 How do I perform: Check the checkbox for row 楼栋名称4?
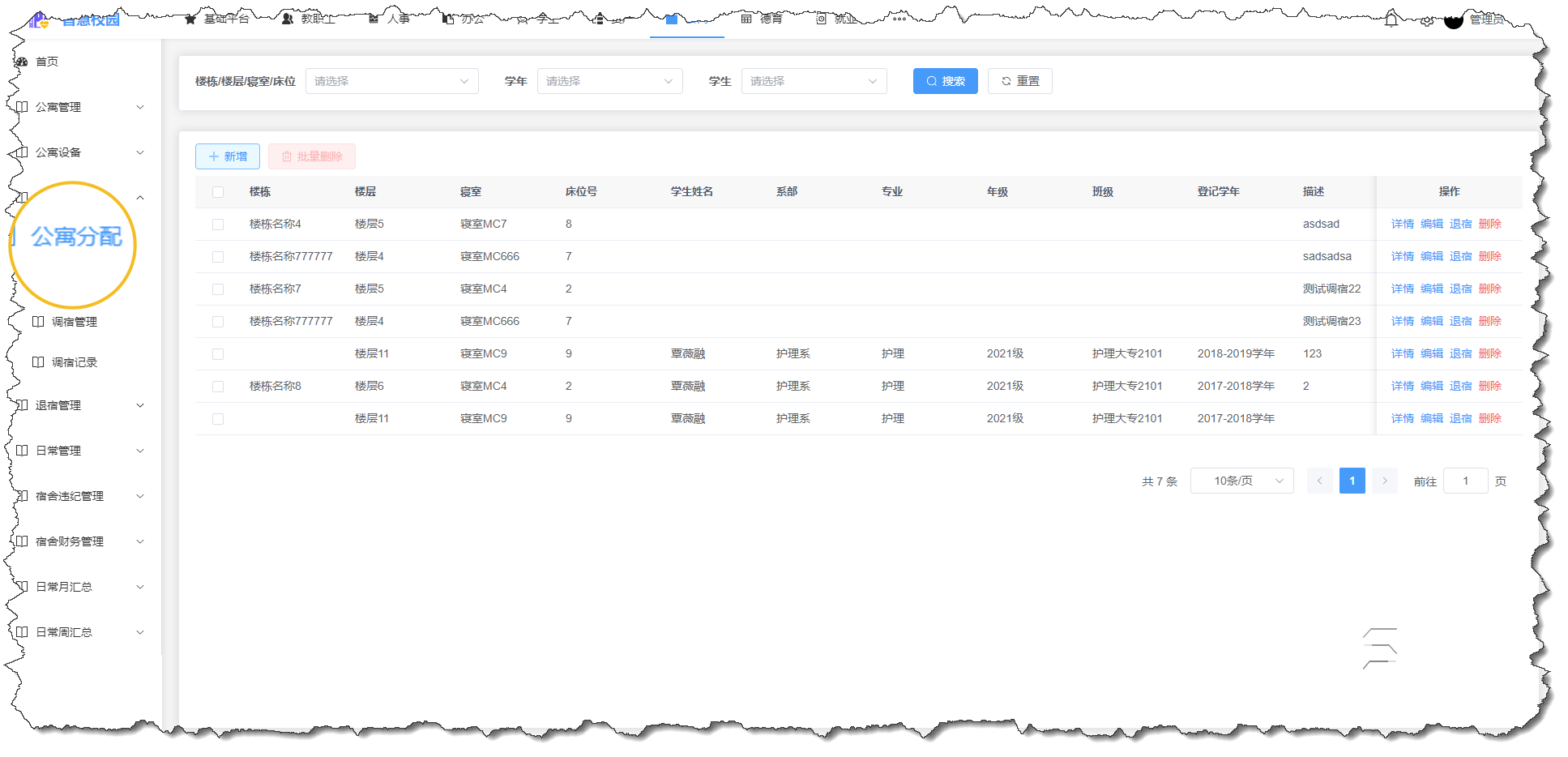[x=217, y=224]
